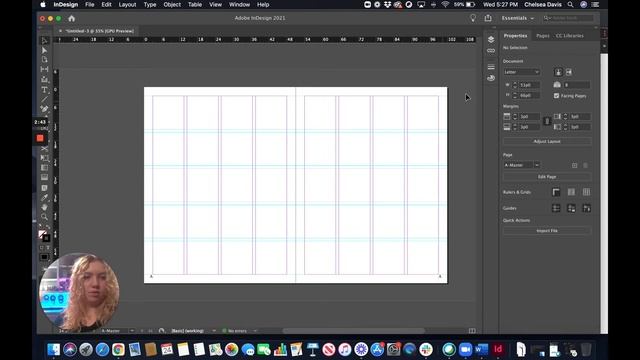
Task: Open the Layout menu
Action: click(x=127, y=4)
